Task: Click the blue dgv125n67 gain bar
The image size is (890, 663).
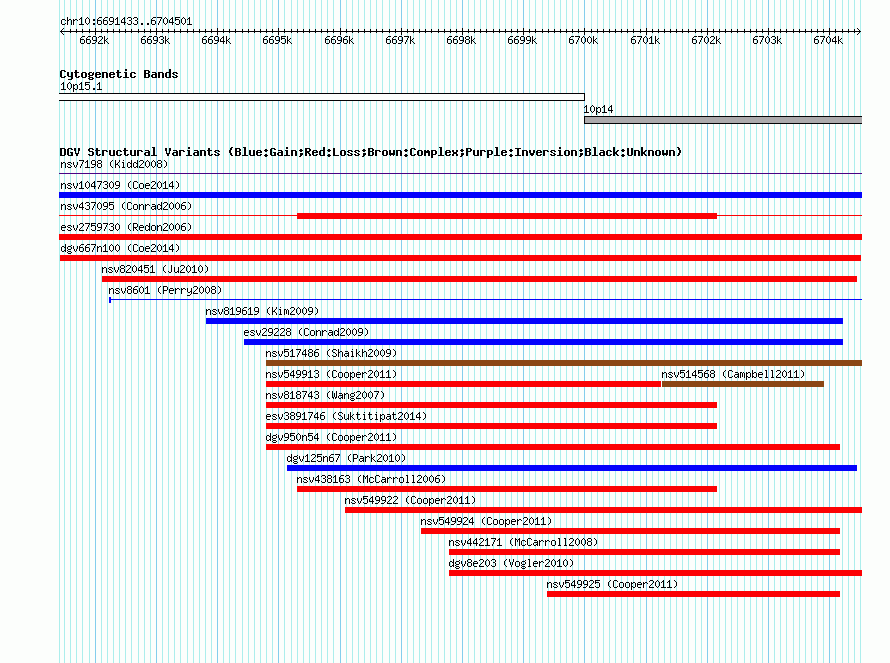Action: click(572, 468)
